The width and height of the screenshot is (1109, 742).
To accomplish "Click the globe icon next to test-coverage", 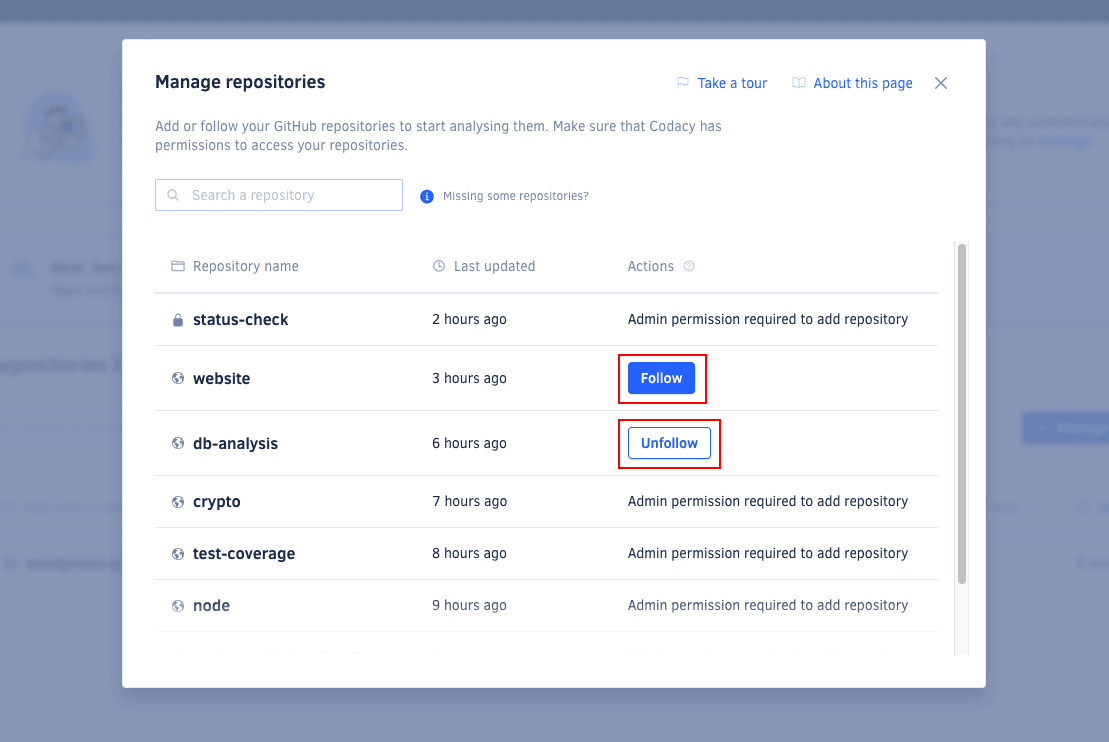I will tap(177, 553).
